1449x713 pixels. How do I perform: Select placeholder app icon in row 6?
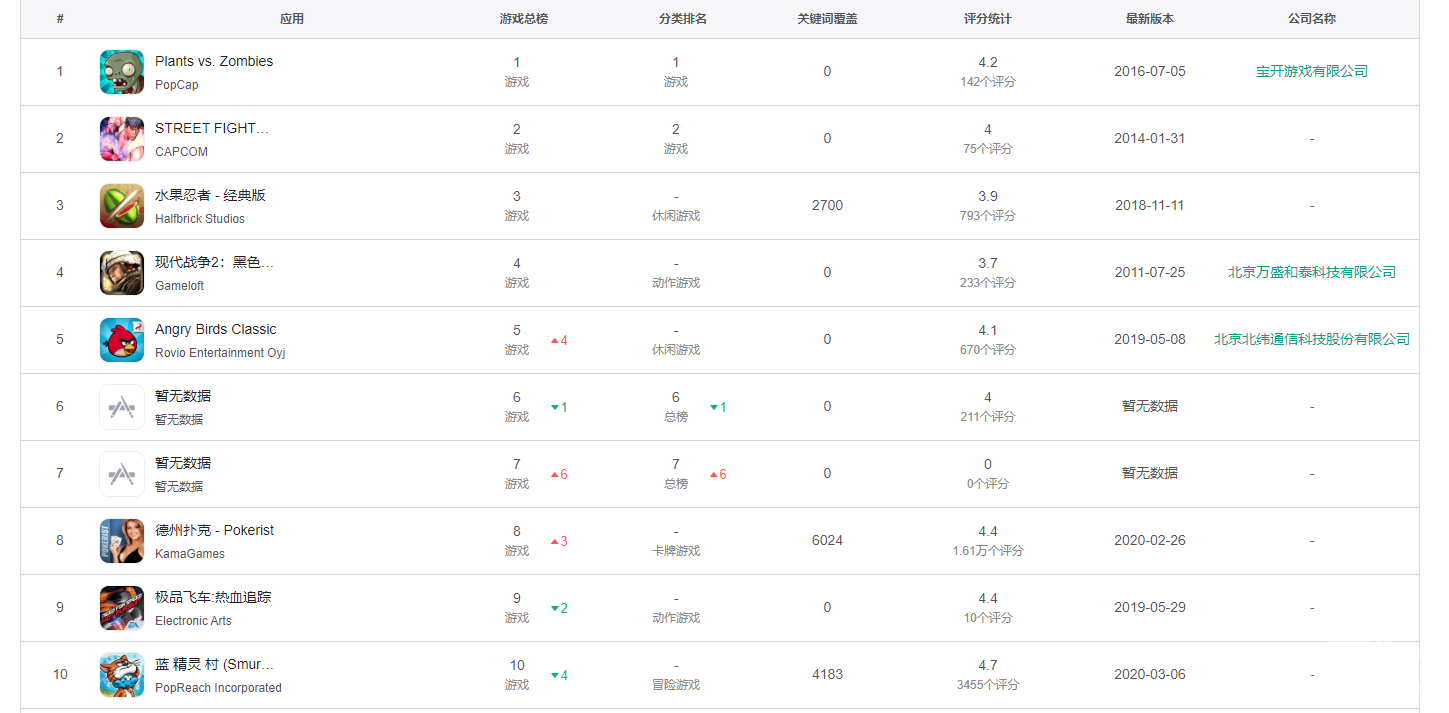tap(122, 407)
